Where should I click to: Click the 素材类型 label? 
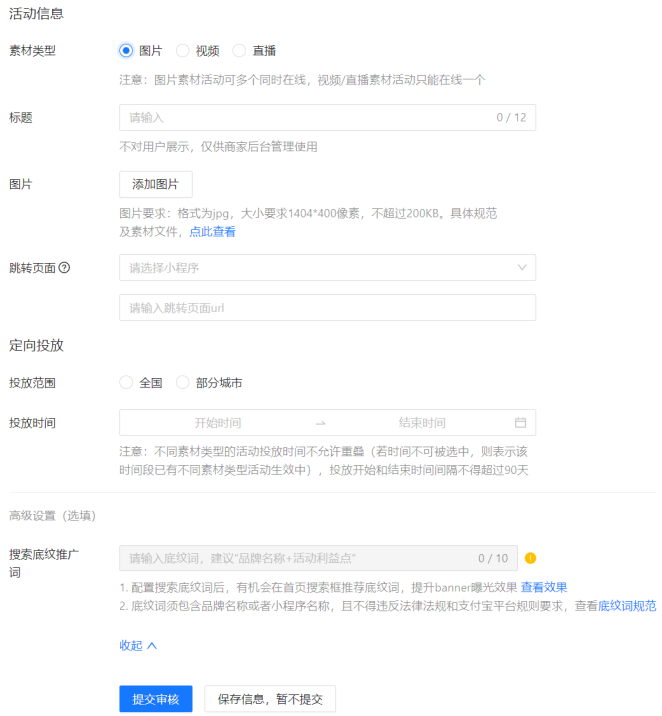coord(32,50)
